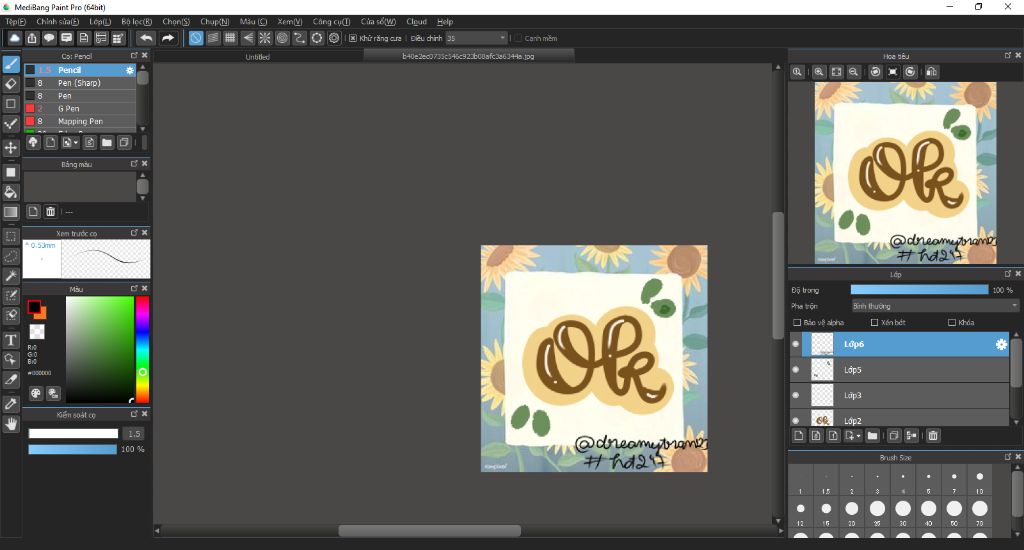Click the Undo arrow in the toolbar
This screenshot has width=1024, height=550.
click(146, 38)
